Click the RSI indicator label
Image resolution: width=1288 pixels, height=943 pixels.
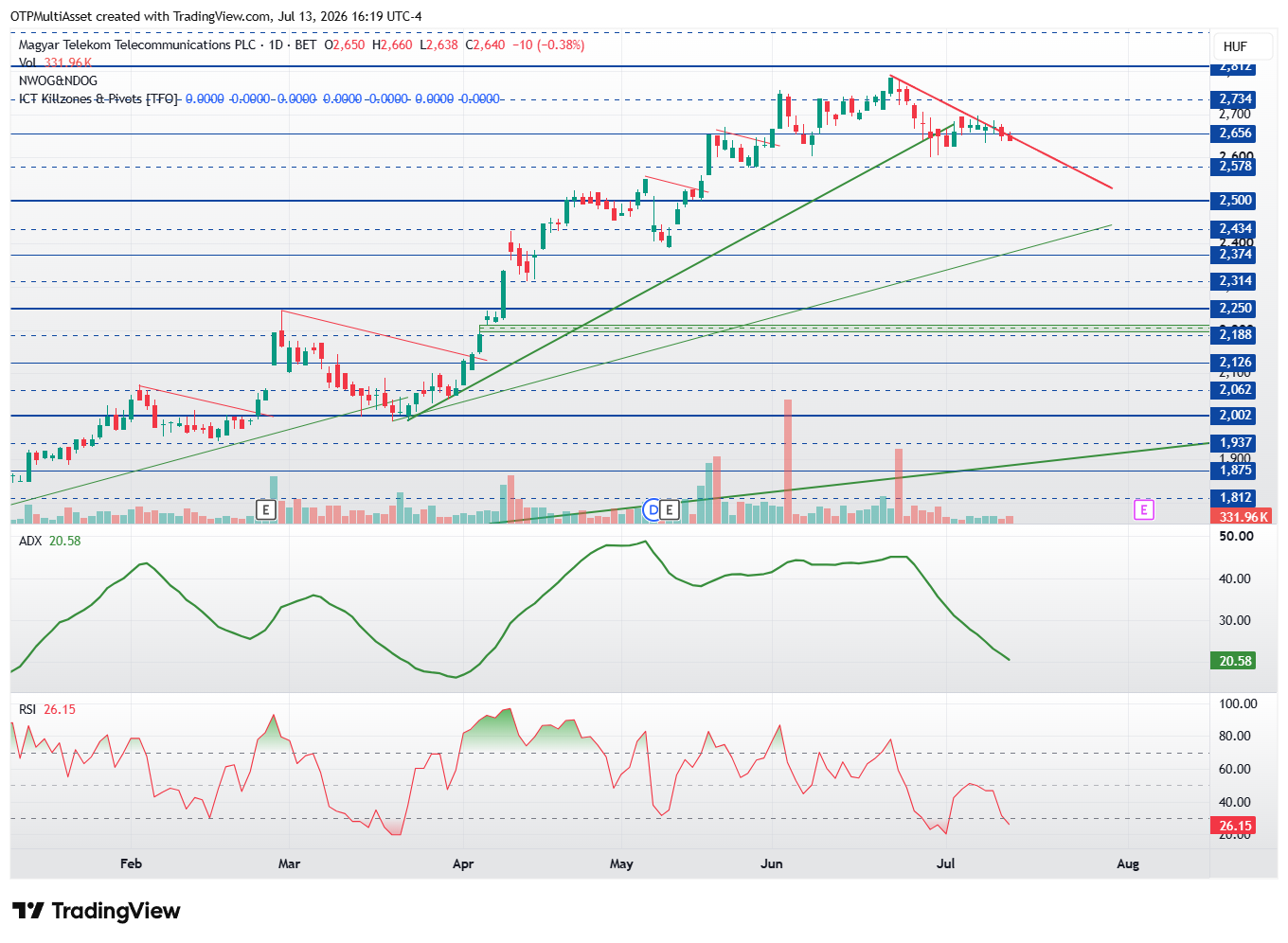[x=27, y=709]
